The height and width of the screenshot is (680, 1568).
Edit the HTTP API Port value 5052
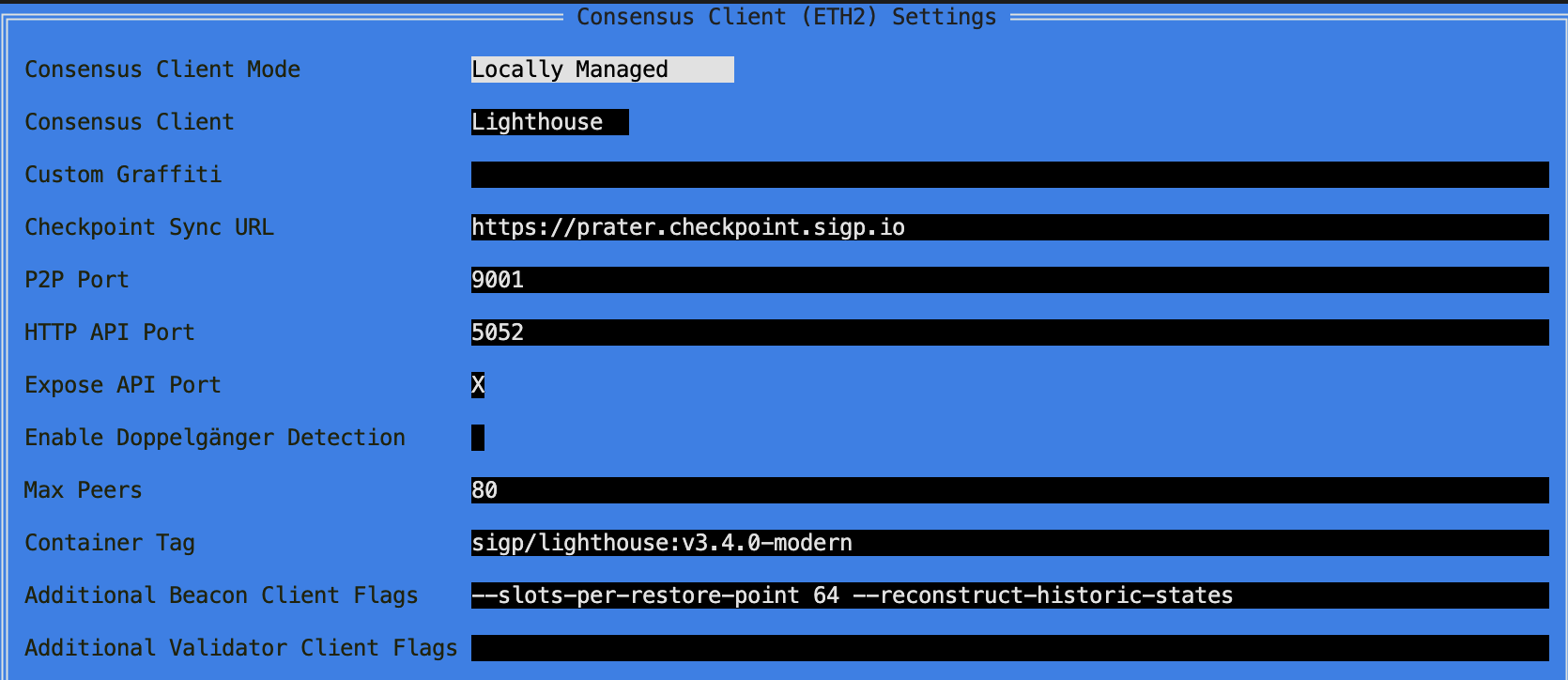click(x=1009, y=332)
